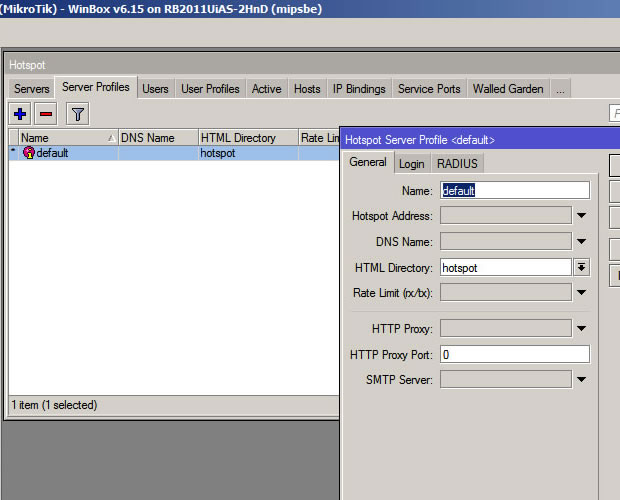Select the default profile row name

pos(52,153)
